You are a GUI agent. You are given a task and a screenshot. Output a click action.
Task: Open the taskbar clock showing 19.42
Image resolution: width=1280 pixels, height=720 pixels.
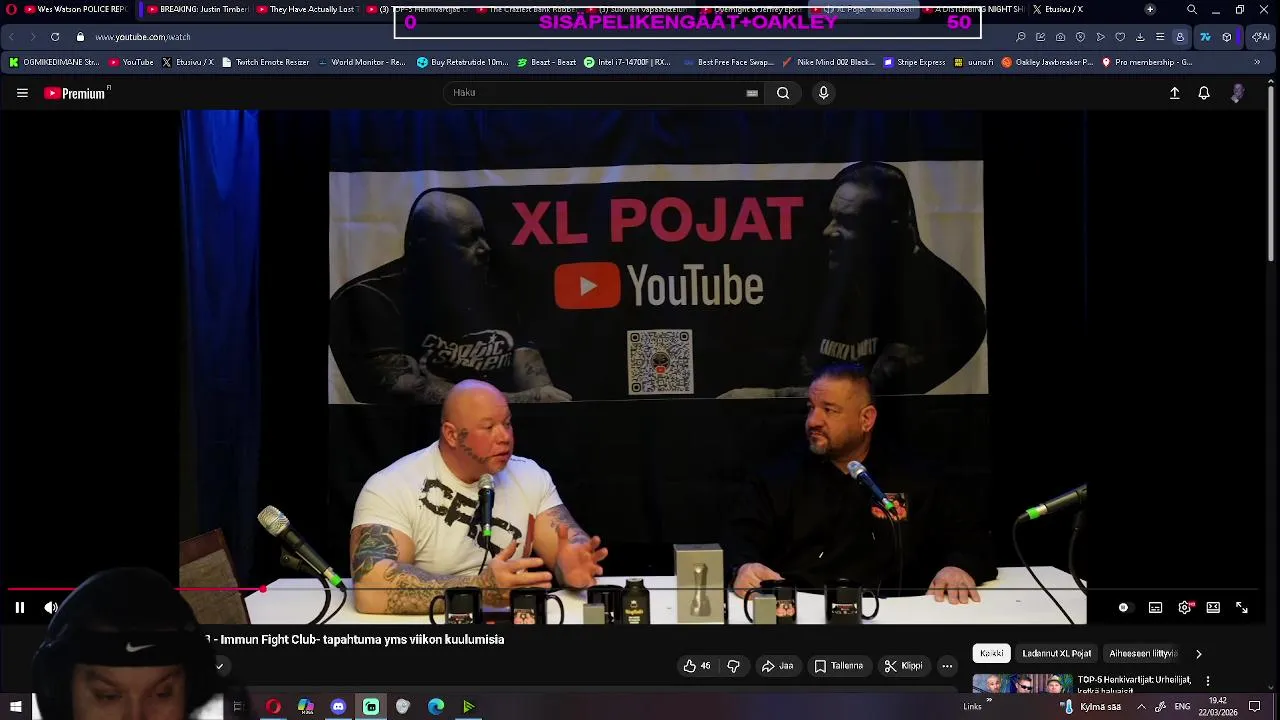[x=1218, y=706]
